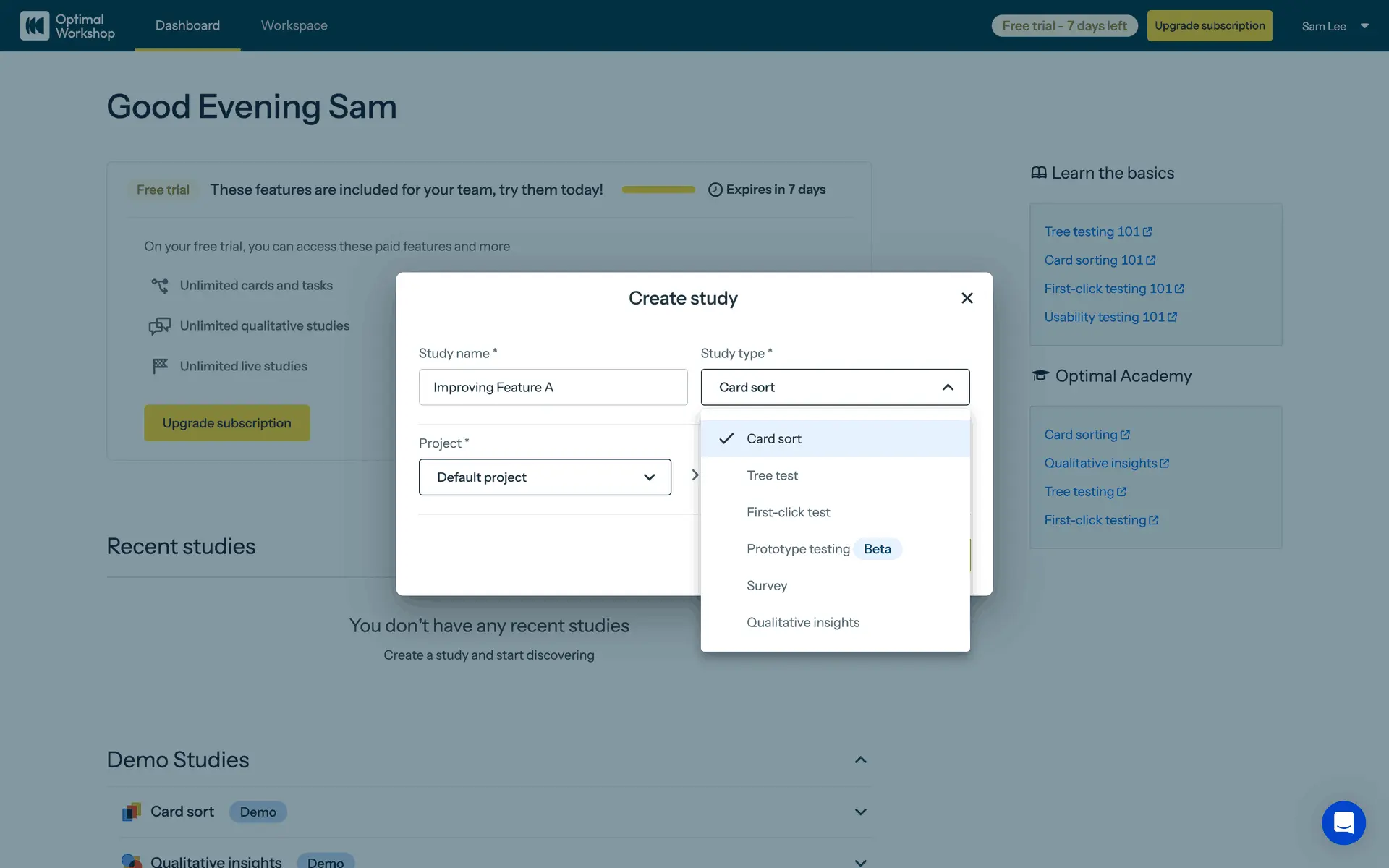The image size is (1389, 868).
Task: Click the Learn the basics book icon
Action: tap(1039, 173)
